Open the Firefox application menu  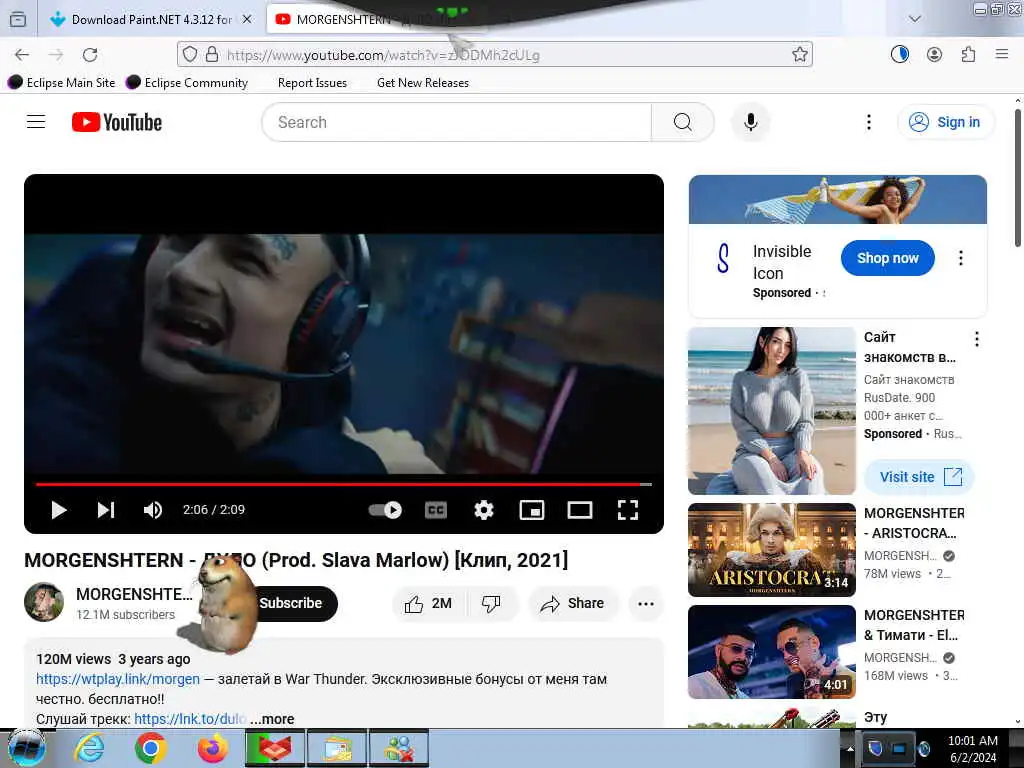[1002, 54]
